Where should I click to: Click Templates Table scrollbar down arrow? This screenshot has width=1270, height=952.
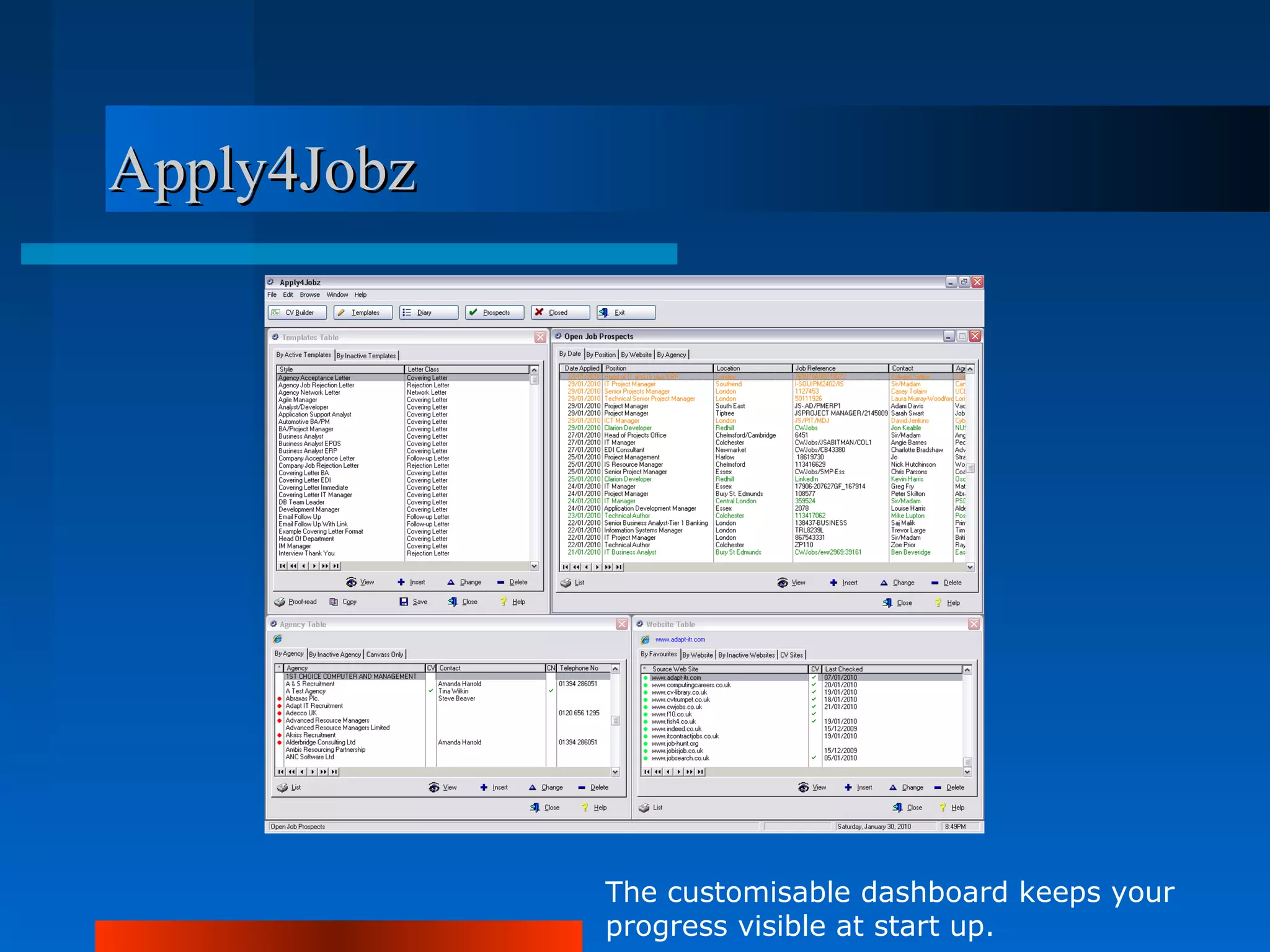coord(535,566)
